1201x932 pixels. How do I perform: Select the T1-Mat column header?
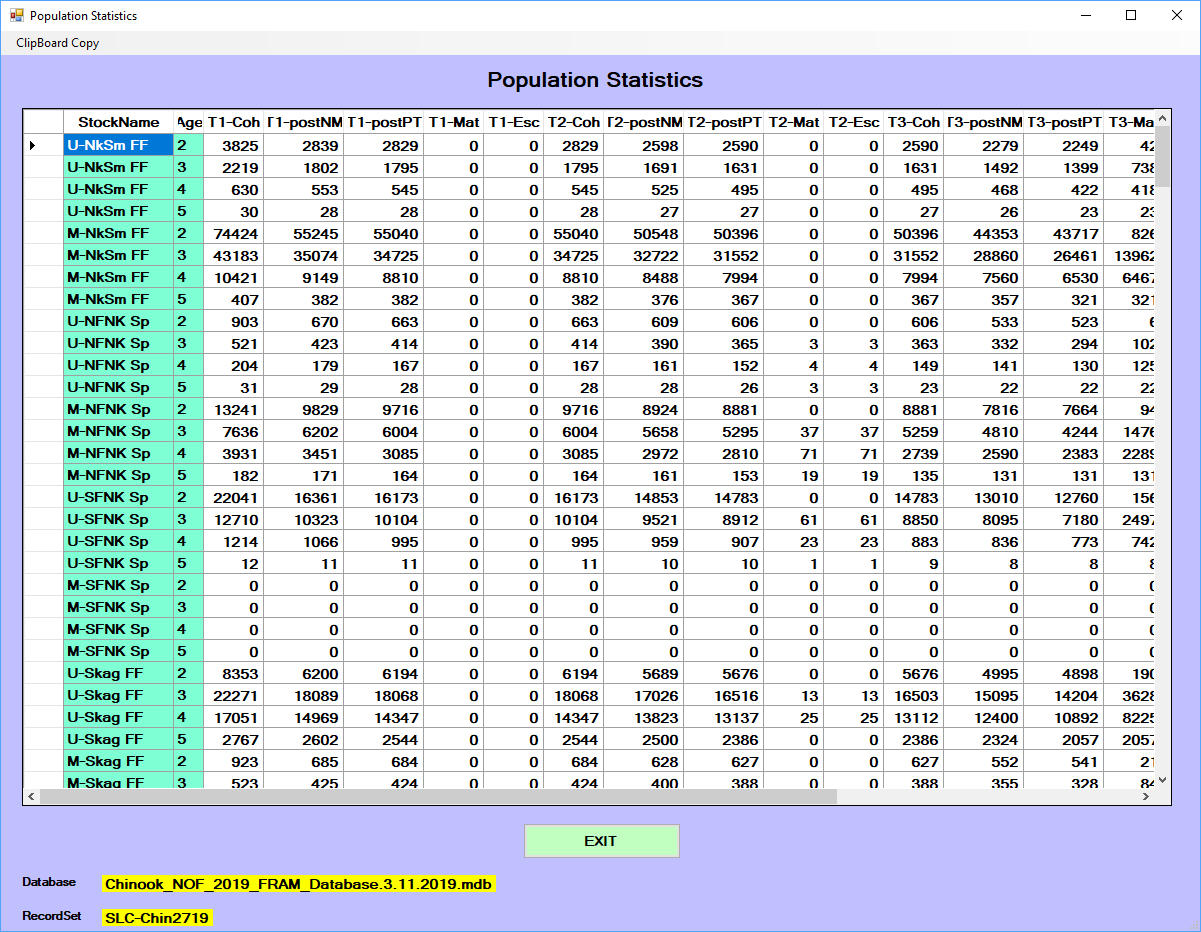click(x=453, y=122)
